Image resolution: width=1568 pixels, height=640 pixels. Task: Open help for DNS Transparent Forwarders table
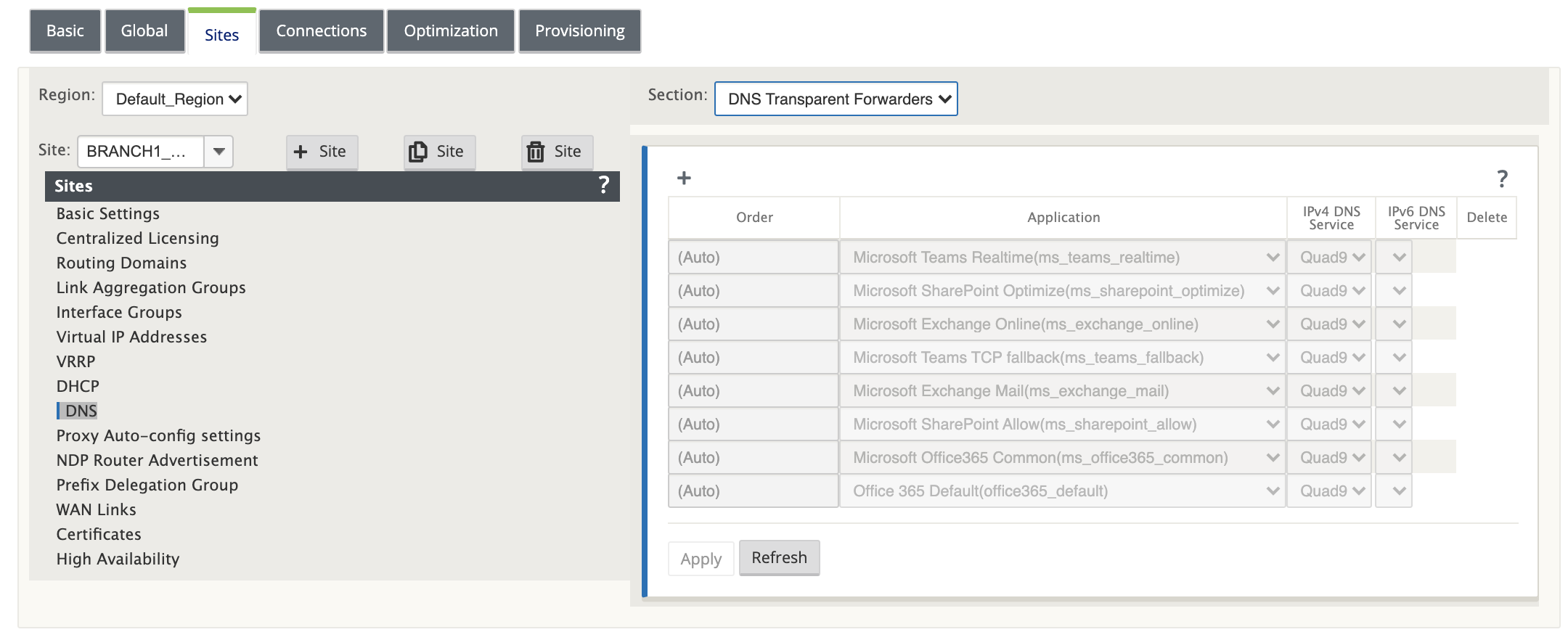point(1502,179)
